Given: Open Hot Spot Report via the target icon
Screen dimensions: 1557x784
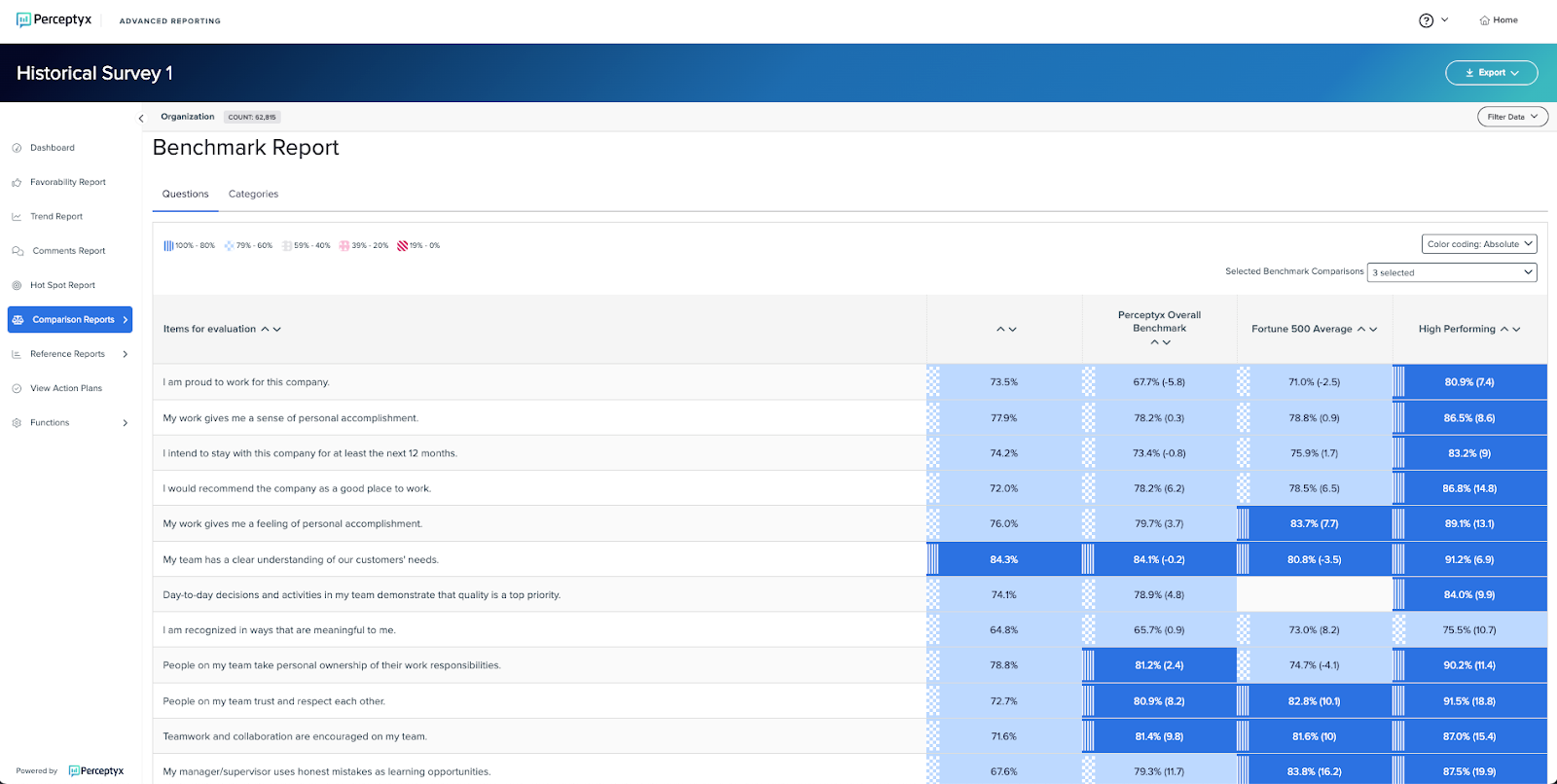Looking at the screenshot, I should (17, 286).
